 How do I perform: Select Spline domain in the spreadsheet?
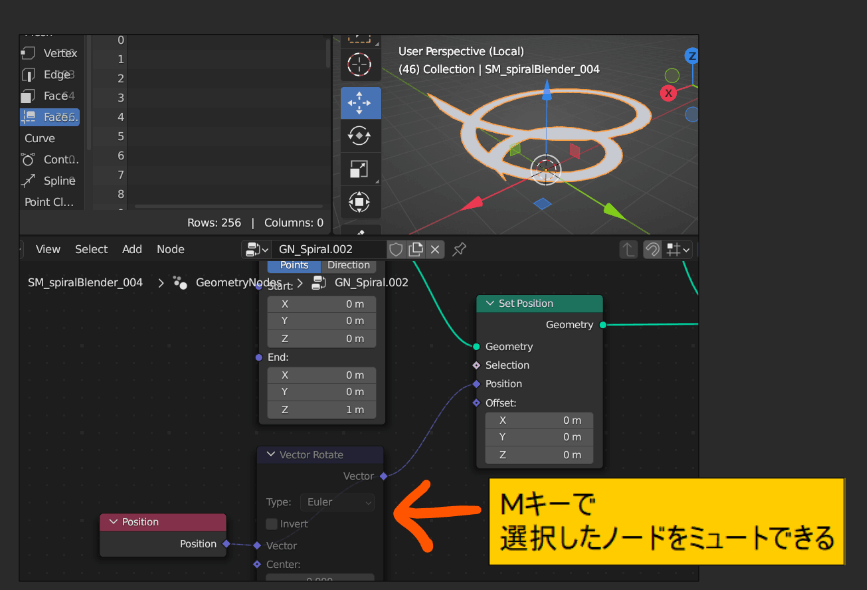(50, 181)
